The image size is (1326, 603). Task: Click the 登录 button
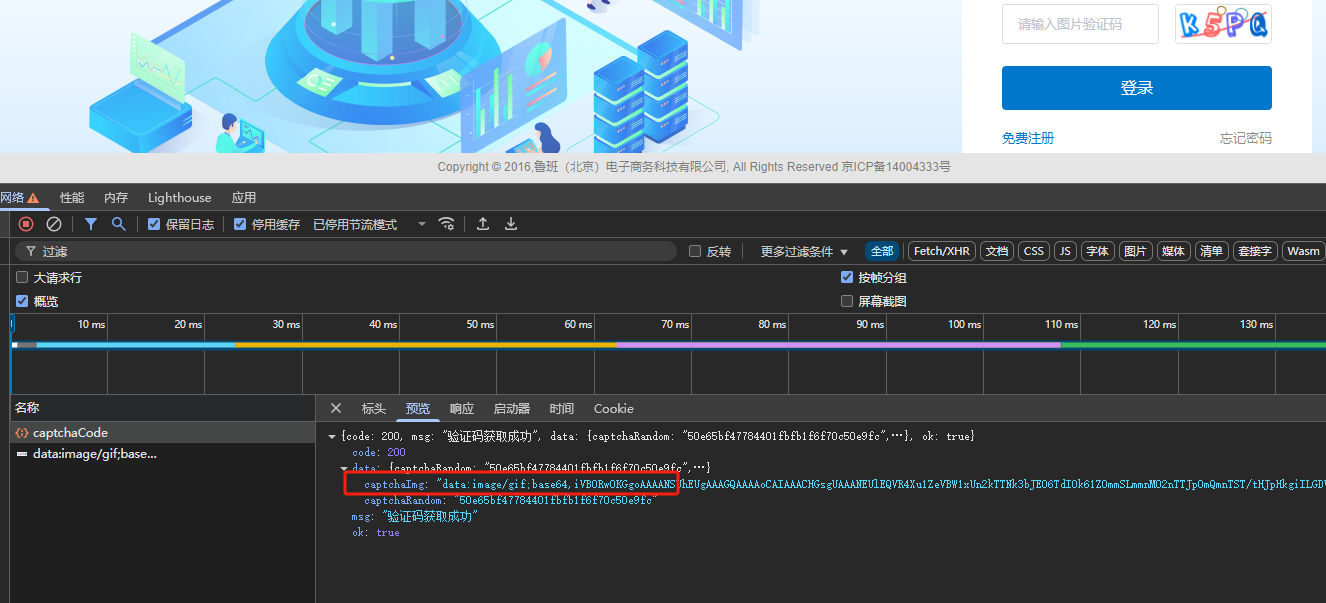coord(1137,88)
